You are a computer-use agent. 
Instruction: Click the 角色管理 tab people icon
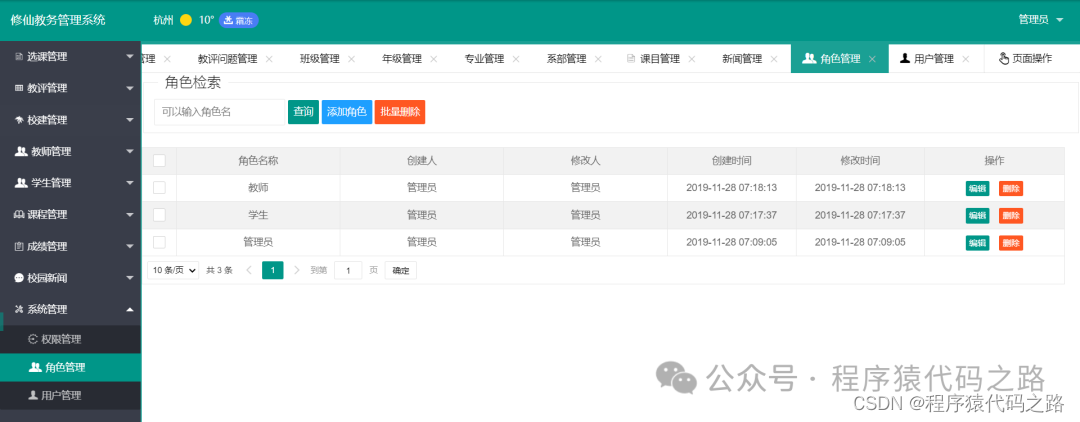tap(809, 59)
